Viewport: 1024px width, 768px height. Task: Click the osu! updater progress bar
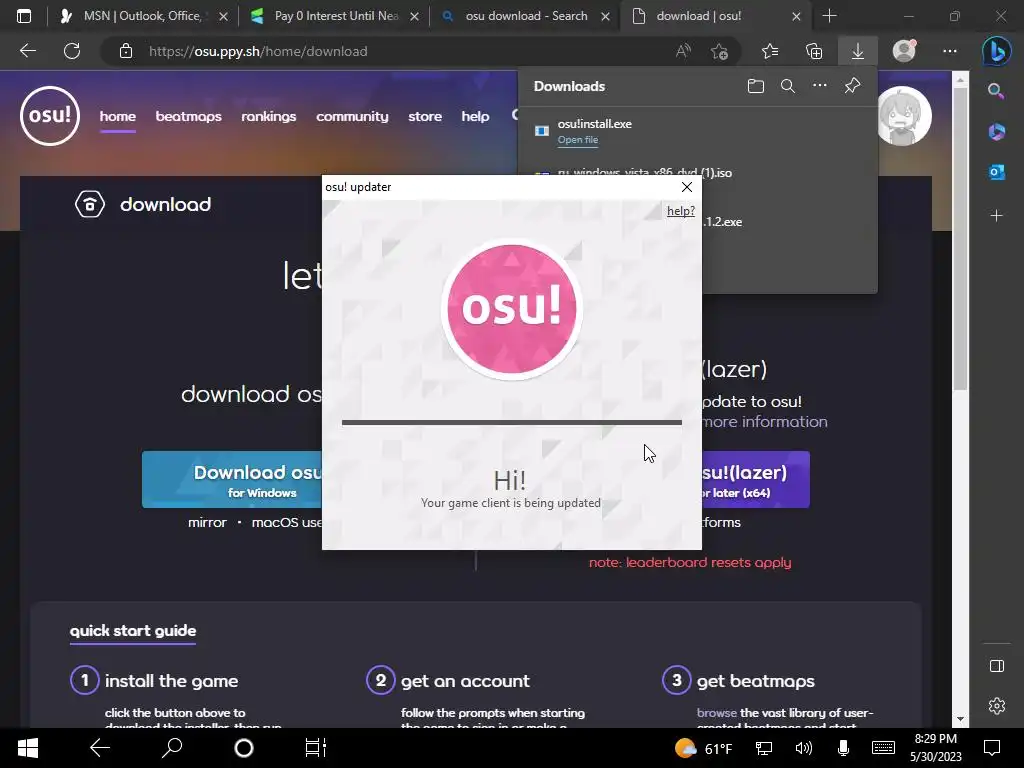[511, 423]
